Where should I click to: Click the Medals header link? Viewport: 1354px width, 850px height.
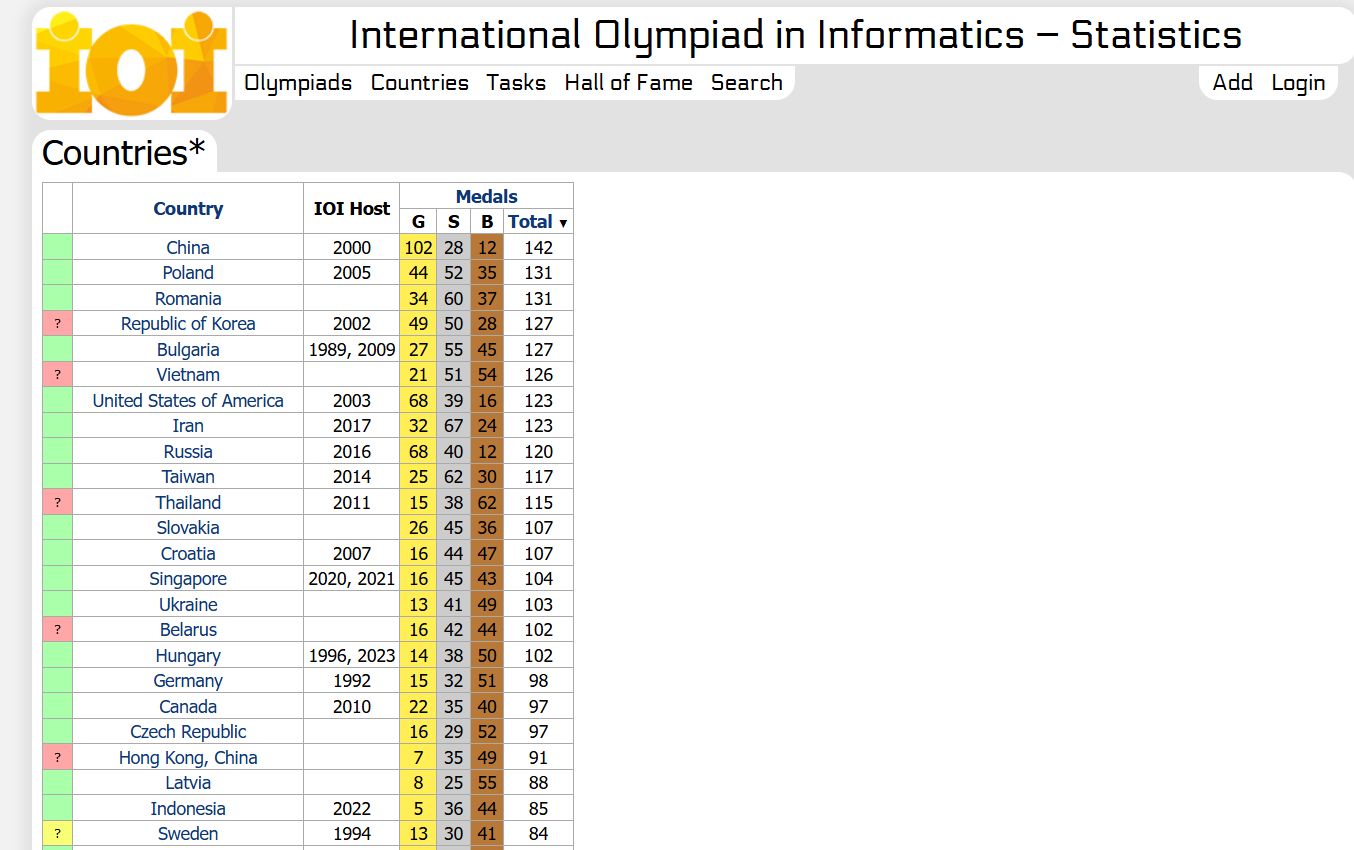coord(486,197)
